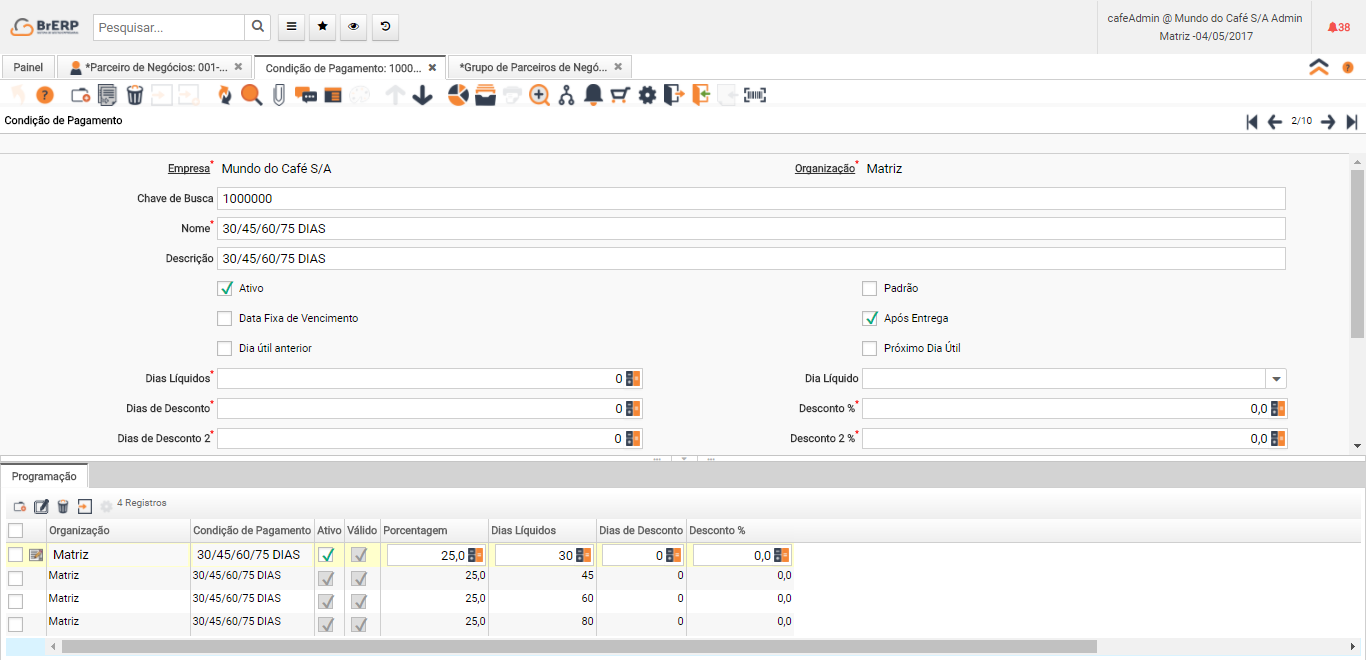The width and height of the screenshot is (1366, 660).
Task: Click the shopping cart toolbar icon
Action: (x=620, y=95)
